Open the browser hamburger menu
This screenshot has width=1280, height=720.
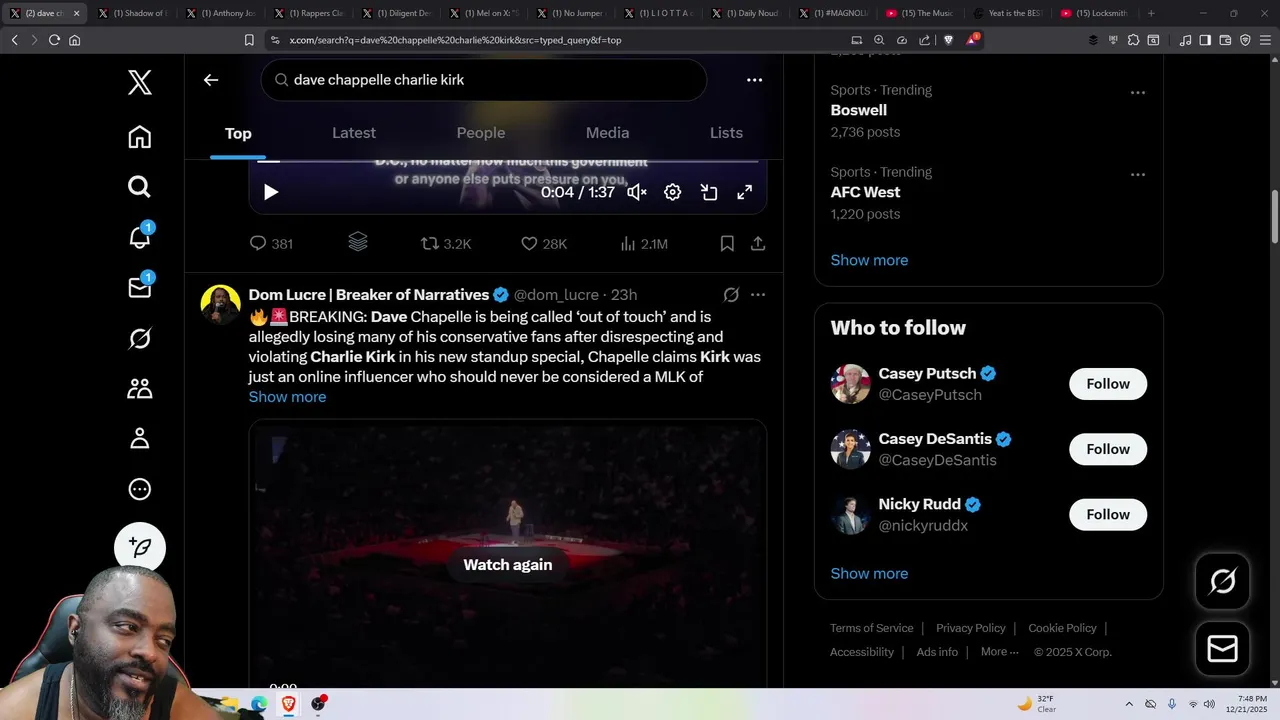pyautogui.click(x=1265, y=40)
